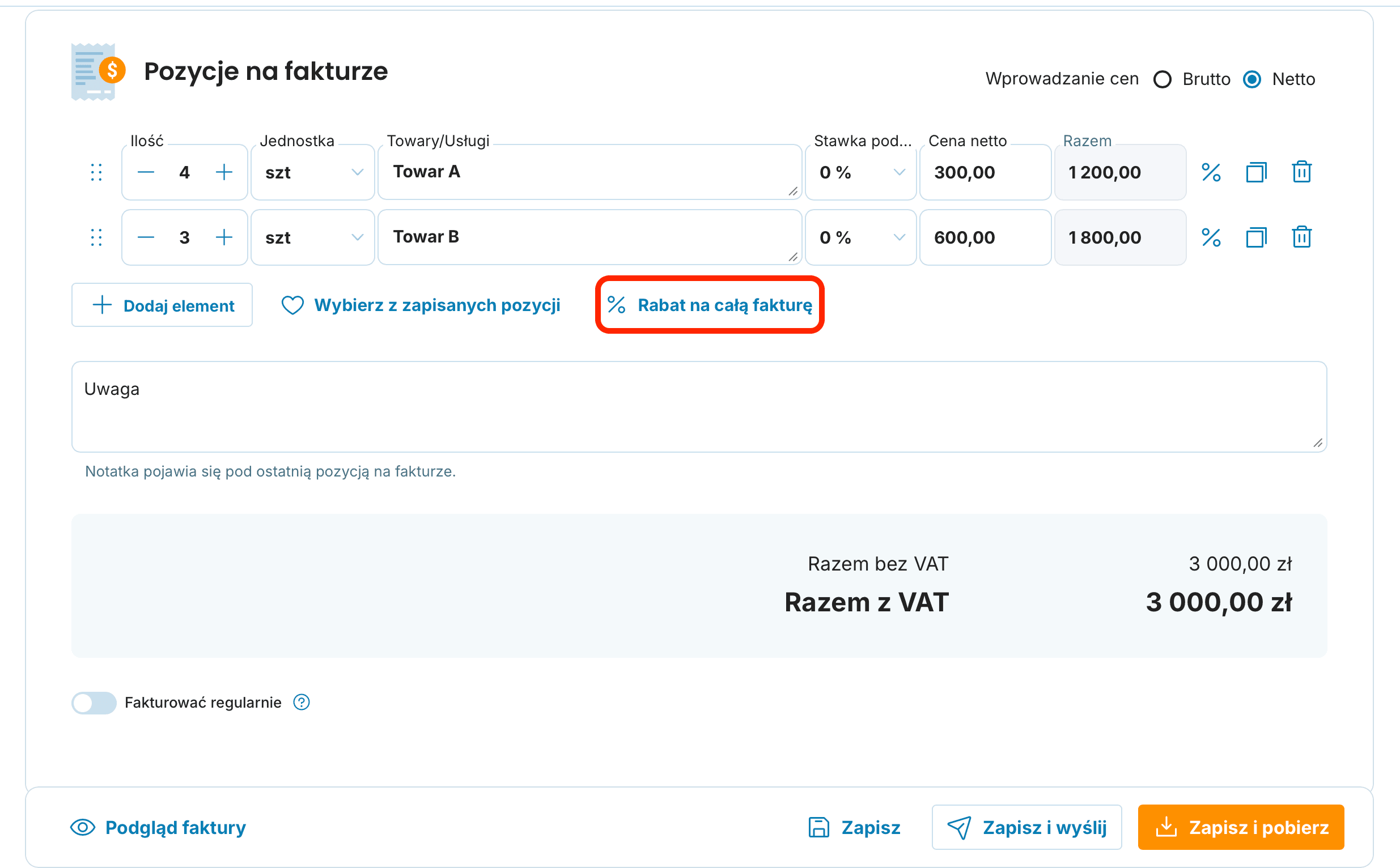Click into the Uwaga note field
Screen dimensions: 1400x868
tap(699, 407)
